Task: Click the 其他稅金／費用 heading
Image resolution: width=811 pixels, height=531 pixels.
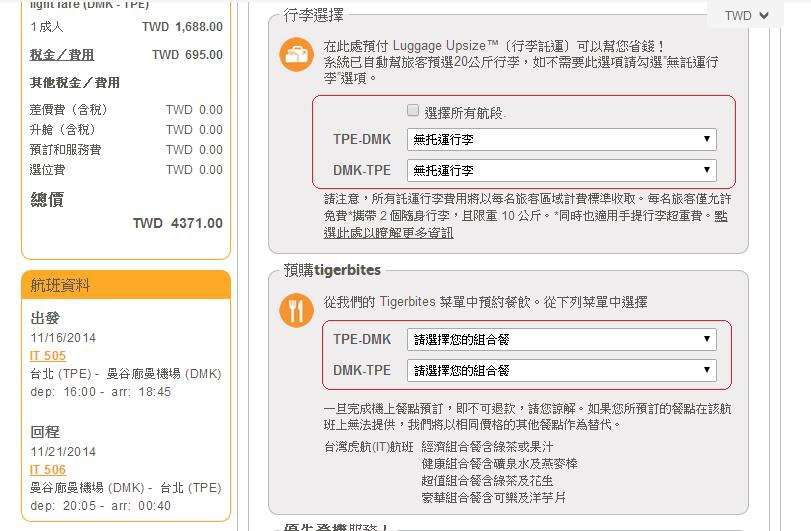Action: pos(75,83)
